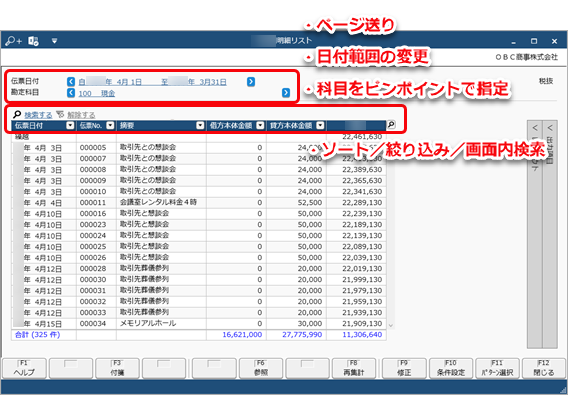Click the debit total 16,621,000
The image size is (568, 395).
point(242,334)
